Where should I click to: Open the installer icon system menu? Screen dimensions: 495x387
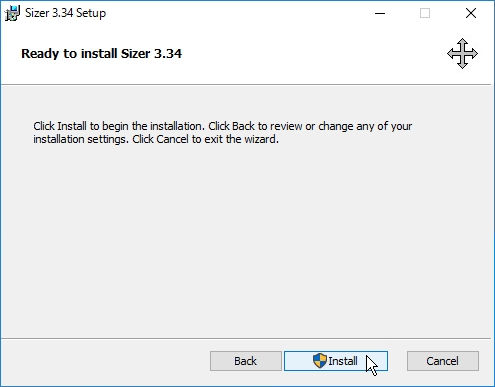(x=12, y=13)
